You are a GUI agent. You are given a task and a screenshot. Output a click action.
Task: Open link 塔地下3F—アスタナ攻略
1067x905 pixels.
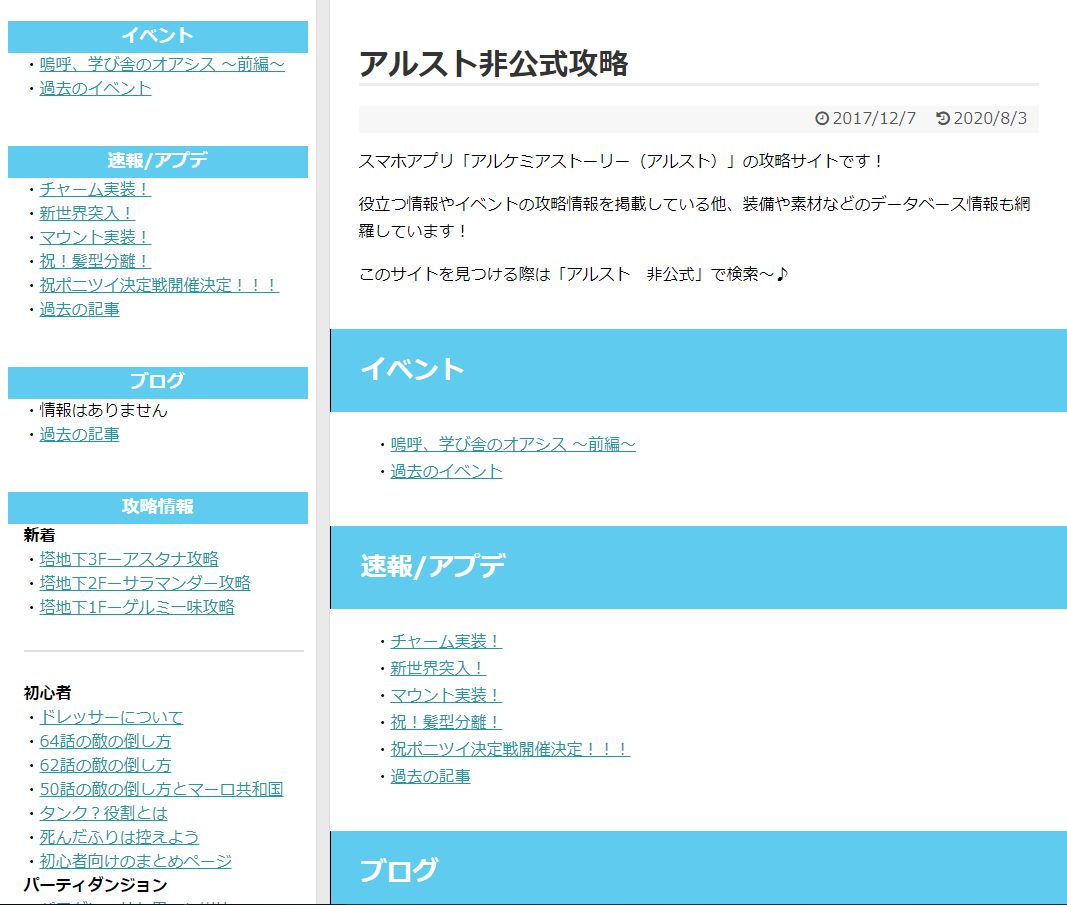coord(129,559)
